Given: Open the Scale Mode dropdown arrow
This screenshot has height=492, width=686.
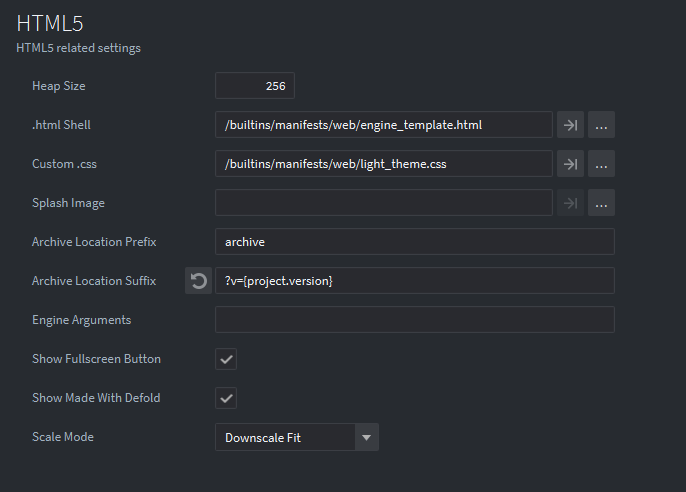Looking at the screenshot, I should 367,437.
